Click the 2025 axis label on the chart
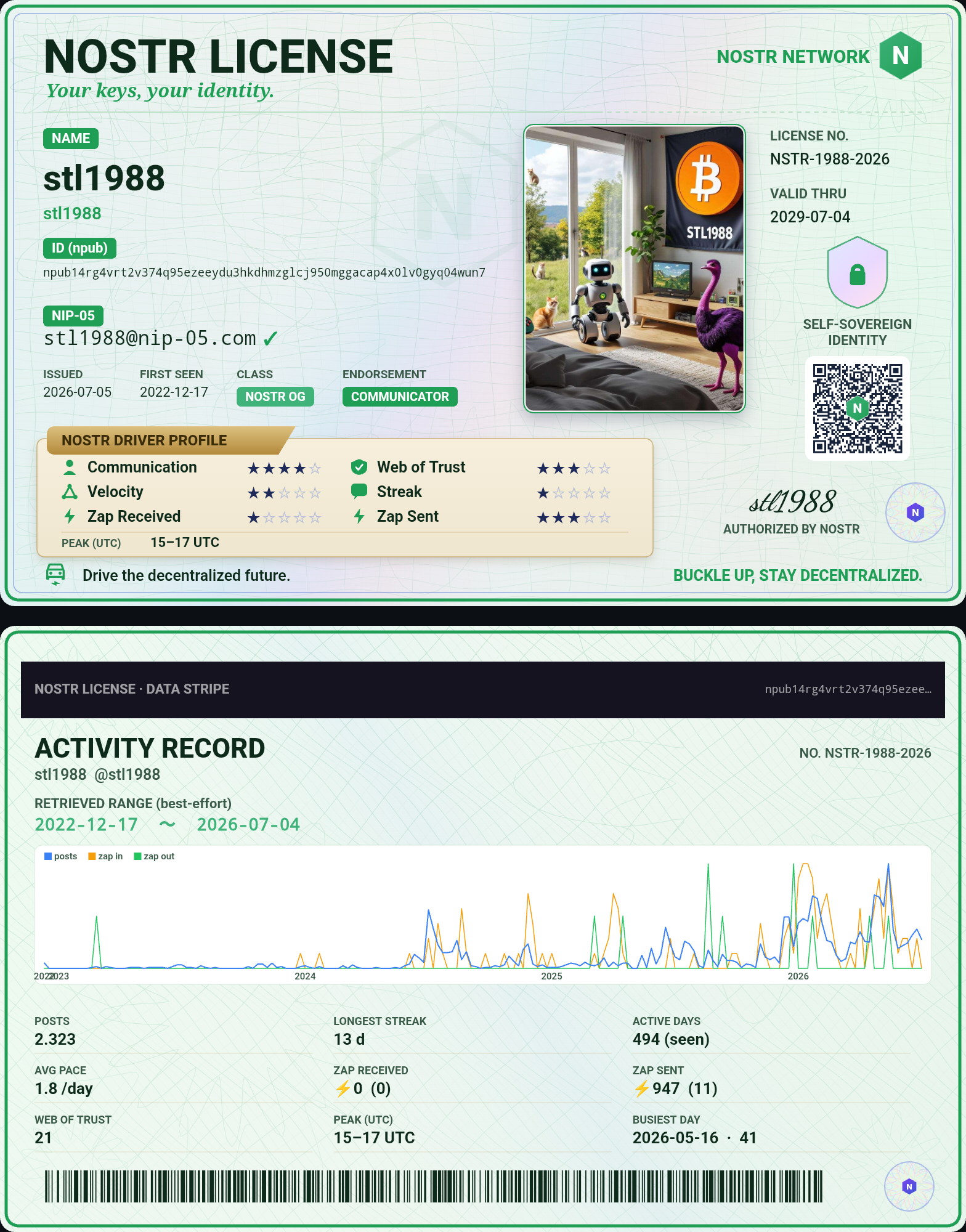The image size is (966, 1232). (551, 976)
